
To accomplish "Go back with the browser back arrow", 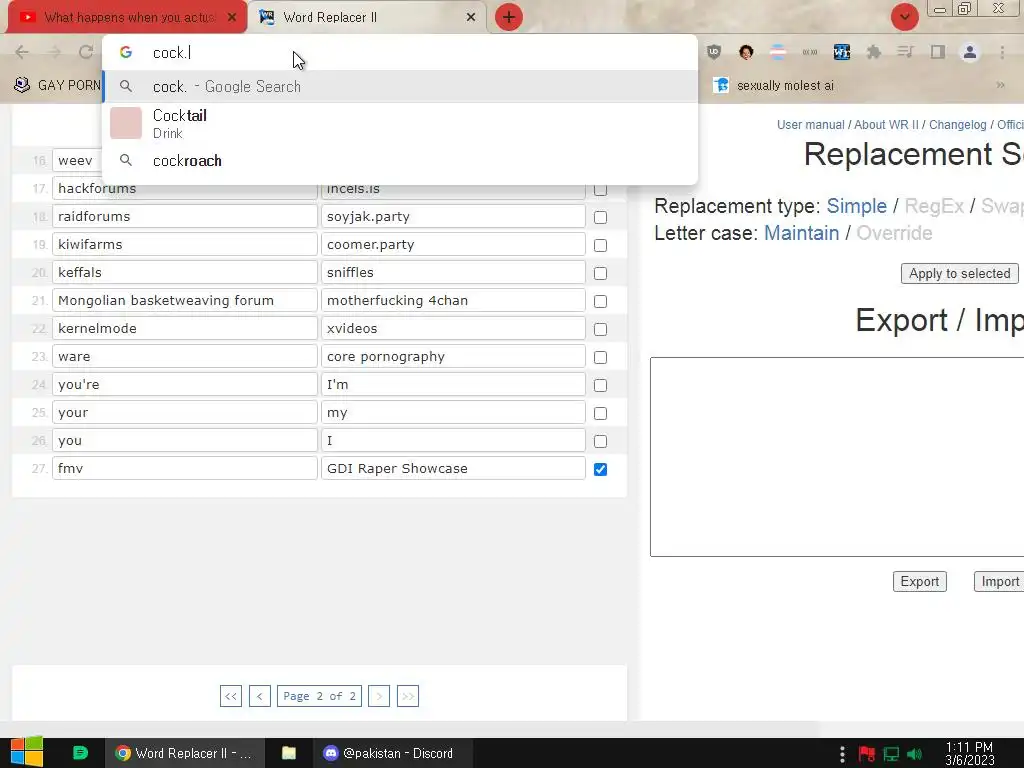I will point(22,52).
